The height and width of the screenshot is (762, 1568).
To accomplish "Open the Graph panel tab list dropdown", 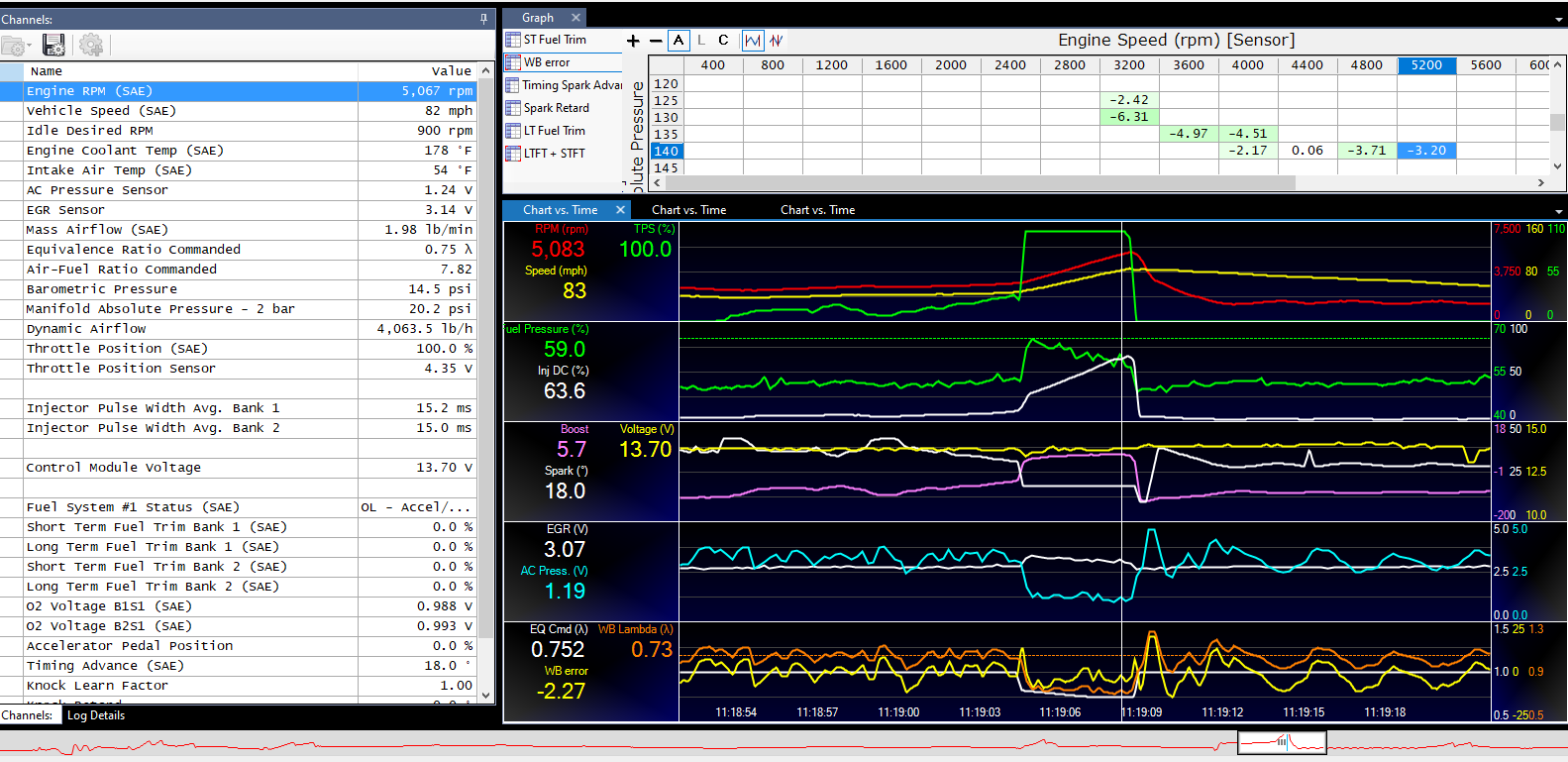I will coord(1559,20).
